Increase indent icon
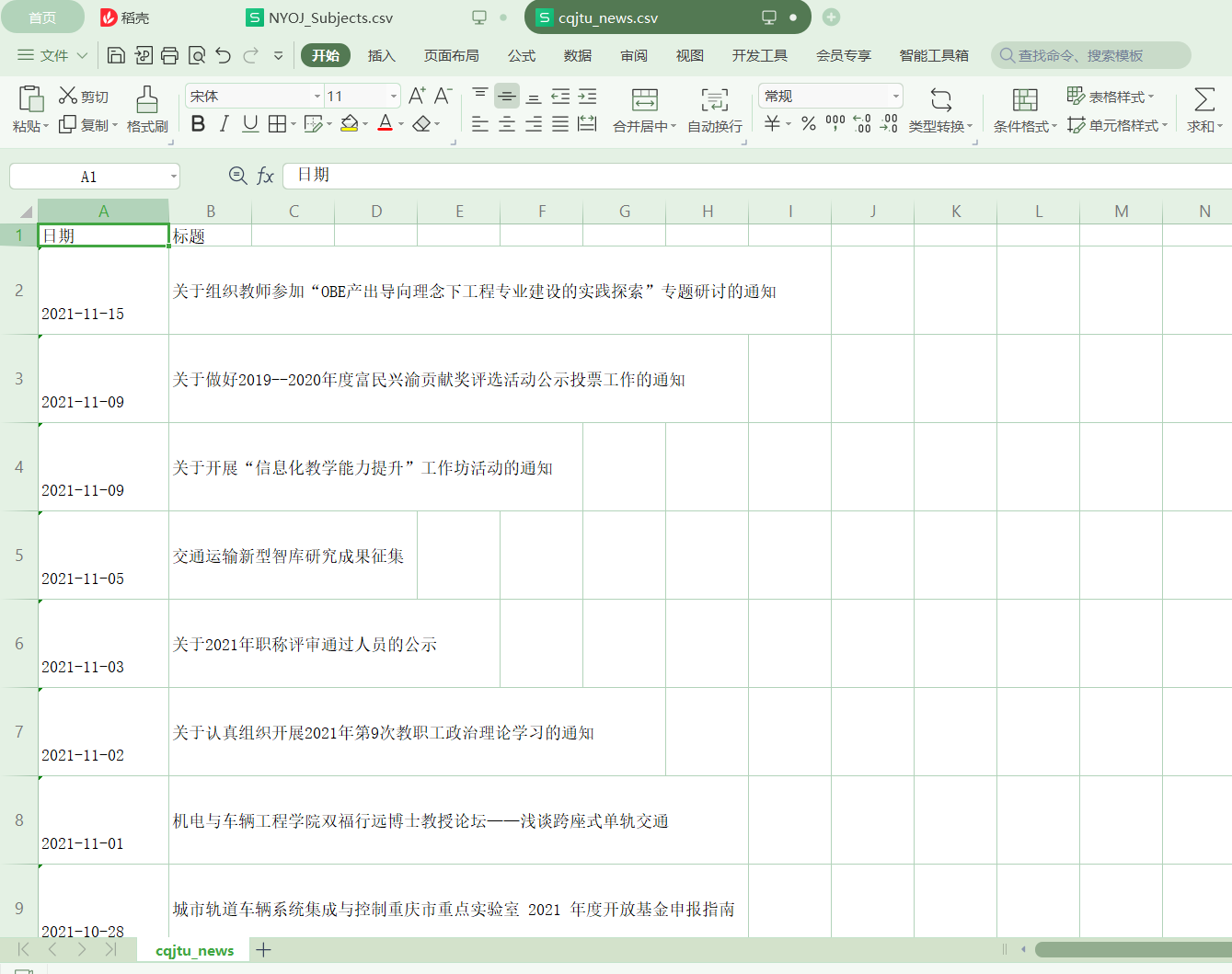 [587, 96]
